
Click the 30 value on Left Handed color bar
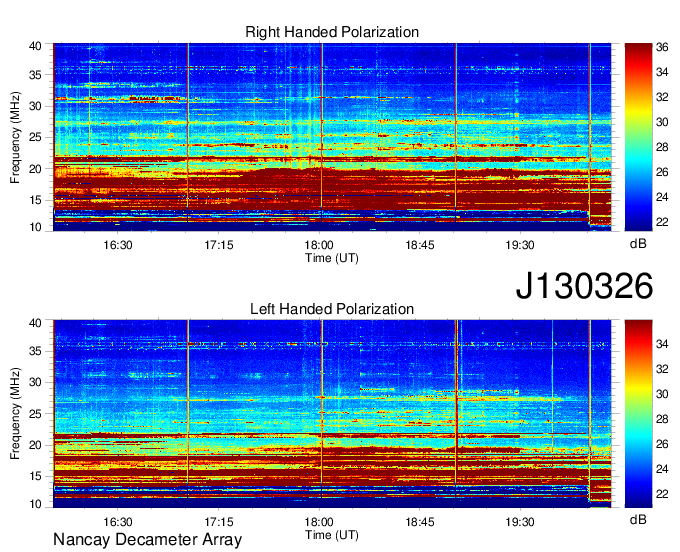pyautogui.click(x=662, y=394)
